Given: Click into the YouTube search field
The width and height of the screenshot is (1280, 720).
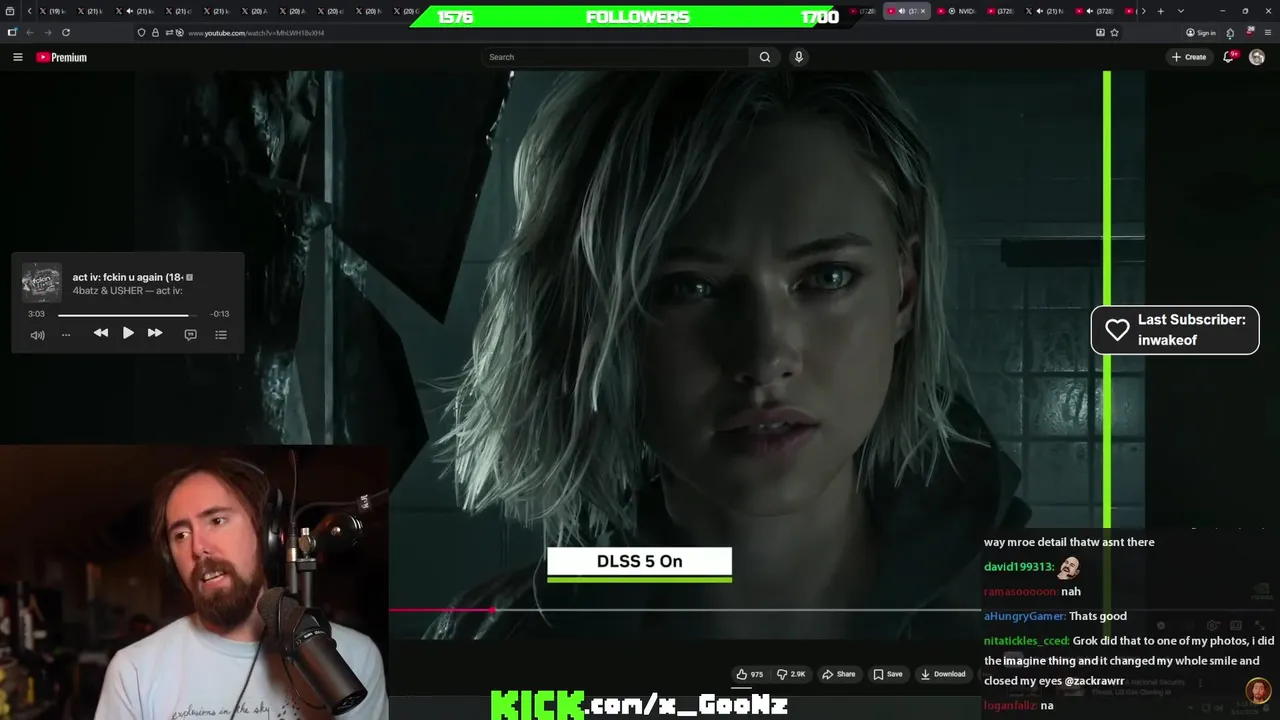Looking at the screenshot, I should [x=615, y=57].
